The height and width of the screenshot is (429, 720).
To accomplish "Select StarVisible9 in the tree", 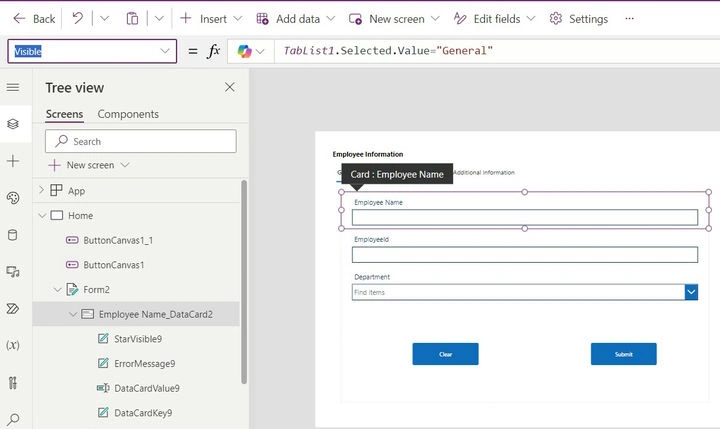I will pos(138,339).
